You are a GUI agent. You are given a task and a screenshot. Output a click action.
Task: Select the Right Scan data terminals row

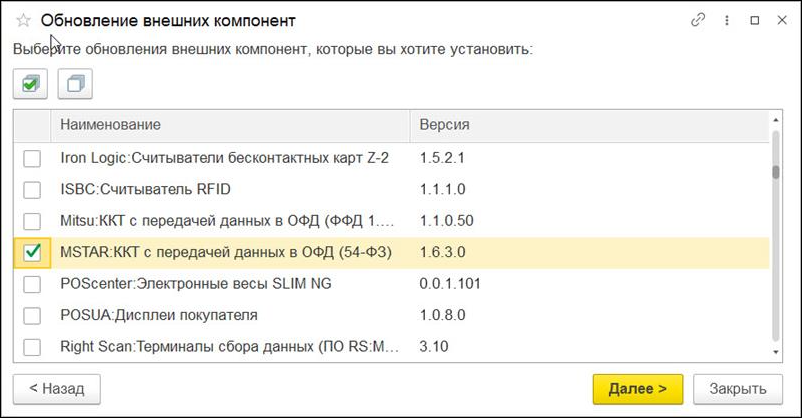pyautogui.click(x=230, y=347)
